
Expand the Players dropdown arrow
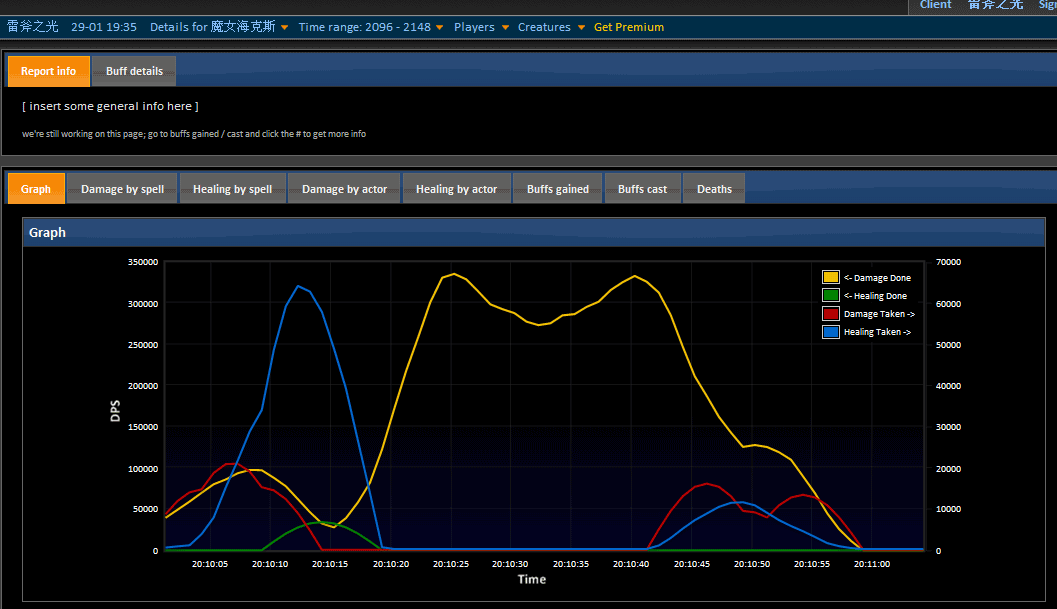[505, 28]
